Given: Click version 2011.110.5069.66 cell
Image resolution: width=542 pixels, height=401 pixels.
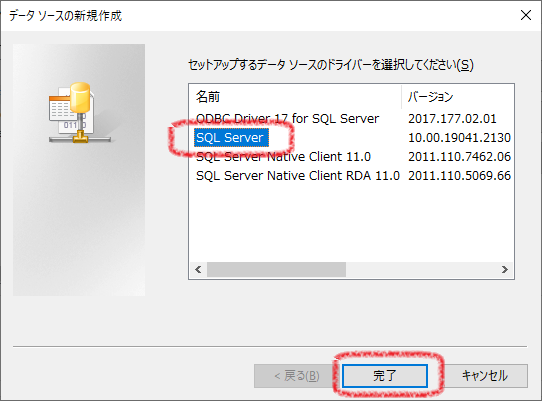Looking at the screenshot, I should tap(459, 176).
